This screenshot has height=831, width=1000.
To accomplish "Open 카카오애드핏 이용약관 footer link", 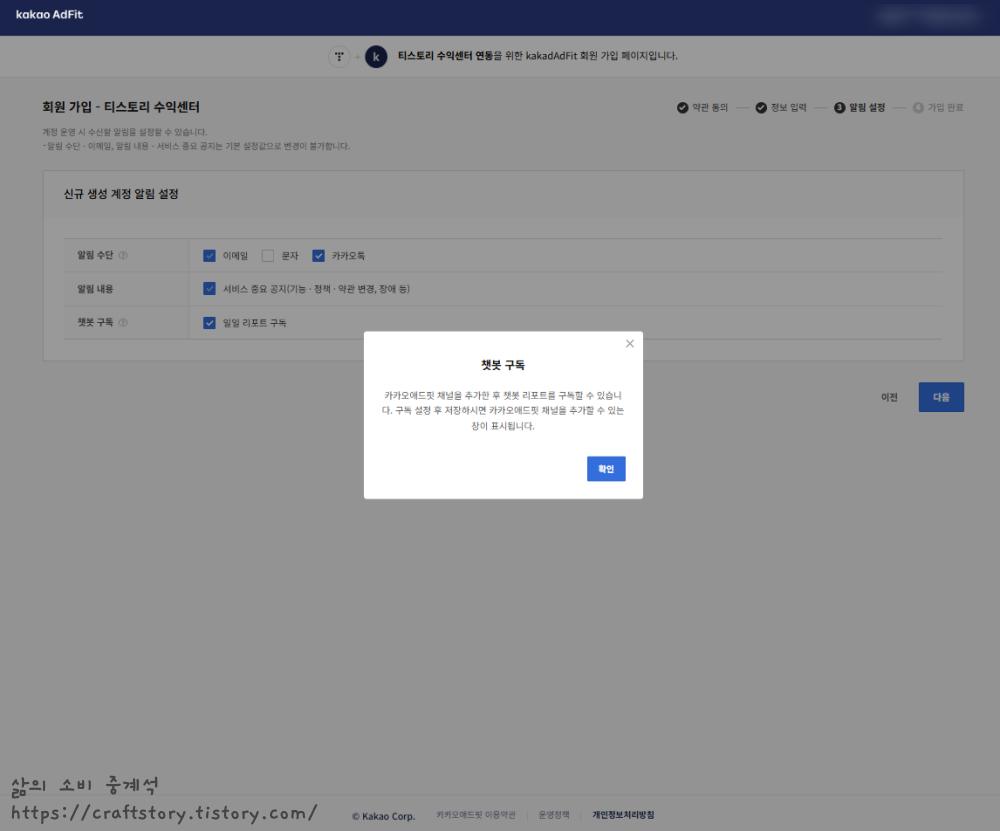I will [475, 815].
